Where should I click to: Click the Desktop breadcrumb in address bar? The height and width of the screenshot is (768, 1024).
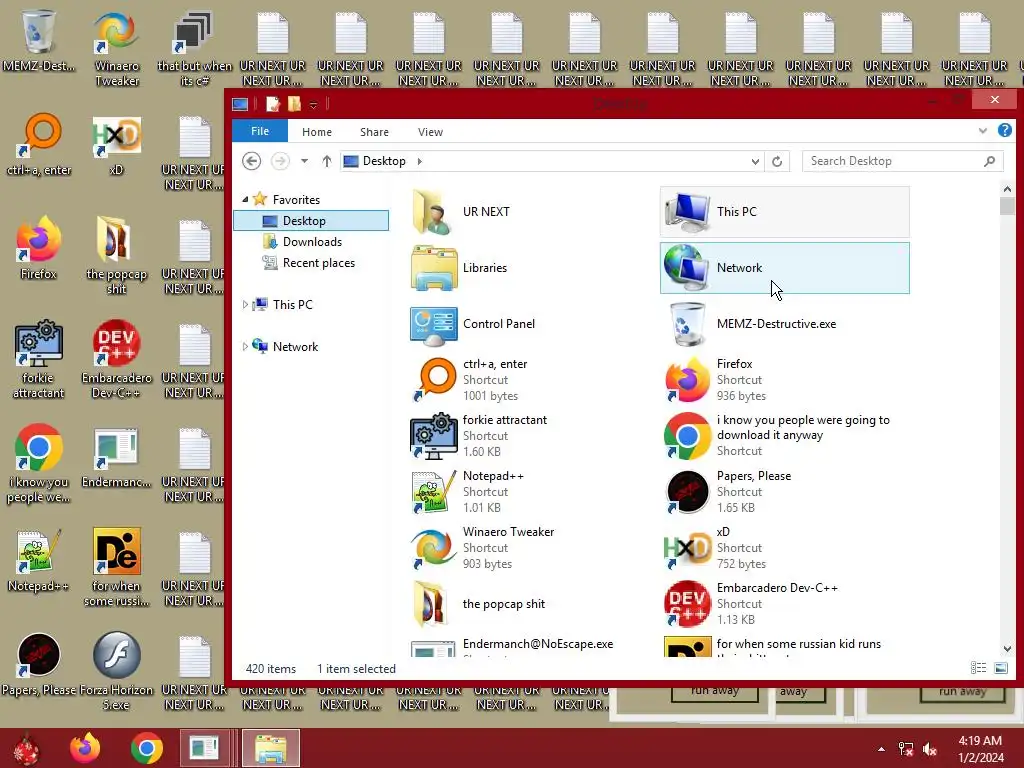pyautogui.click(x=384, y=161)
